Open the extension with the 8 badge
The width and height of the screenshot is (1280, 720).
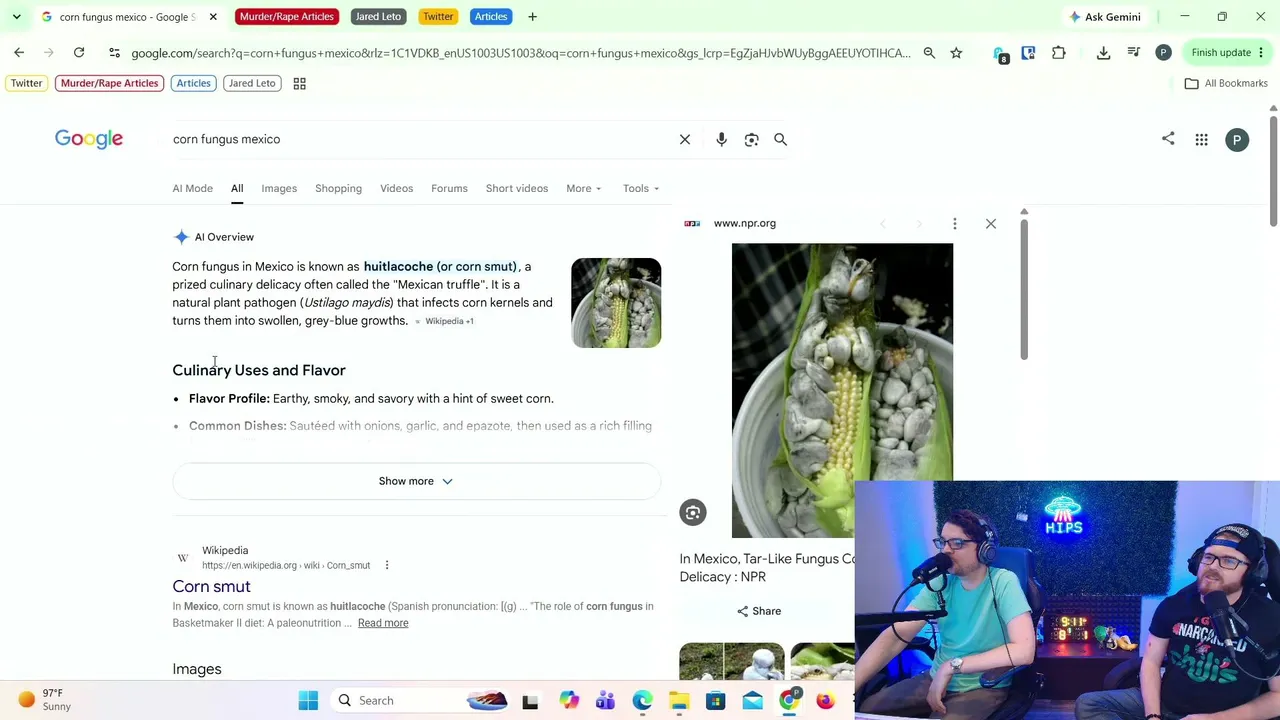(x=1000, y=53)
